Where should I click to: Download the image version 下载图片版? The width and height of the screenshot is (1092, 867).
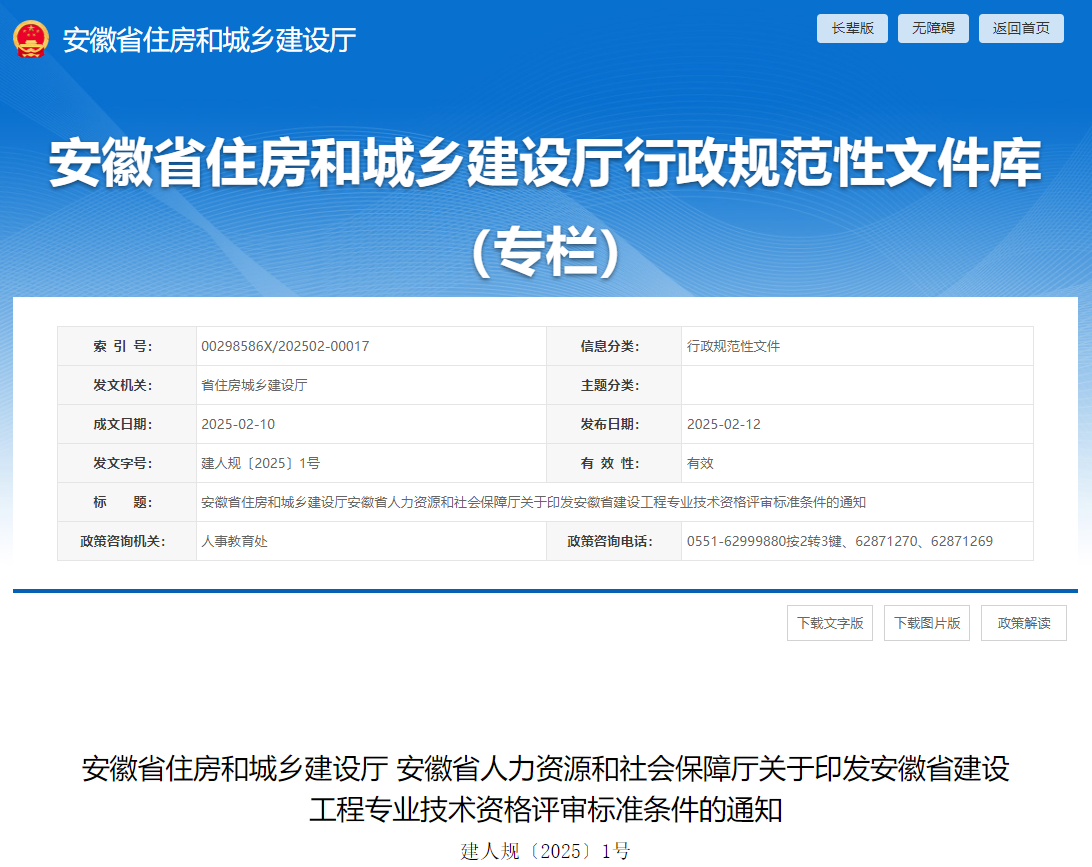tap(926, 622)
